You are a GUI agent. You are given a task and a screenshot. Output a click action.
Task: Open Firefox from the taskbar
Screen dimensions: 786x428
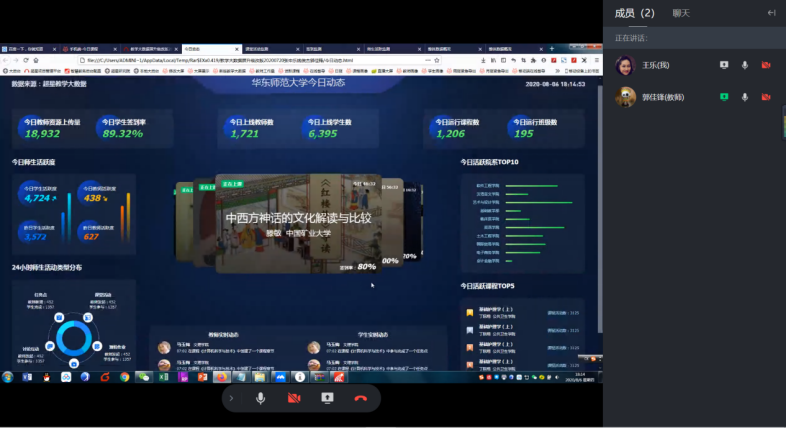pyautogui.click(x=221, y=377)
